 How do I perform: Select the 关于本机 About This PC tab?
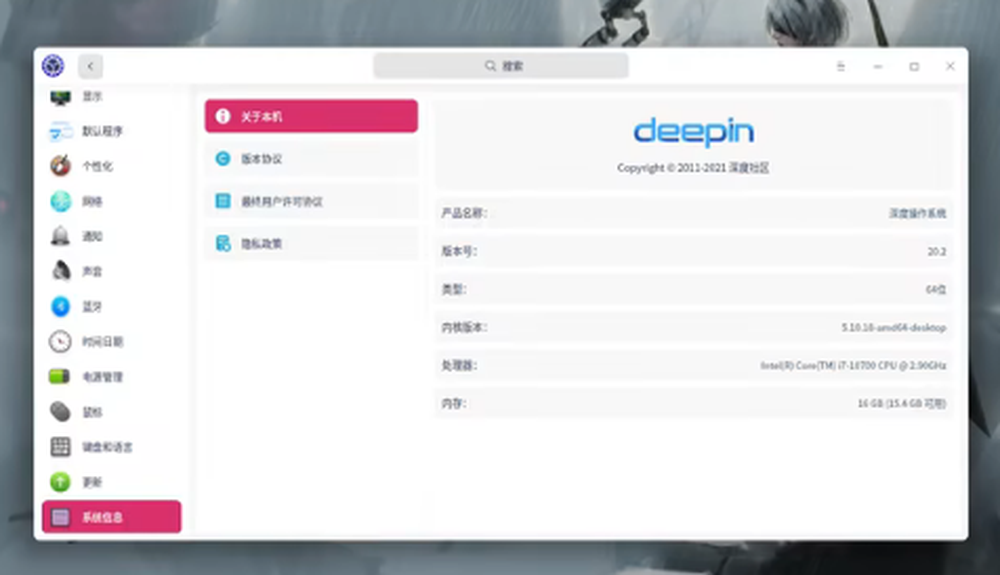click(311, 116)
